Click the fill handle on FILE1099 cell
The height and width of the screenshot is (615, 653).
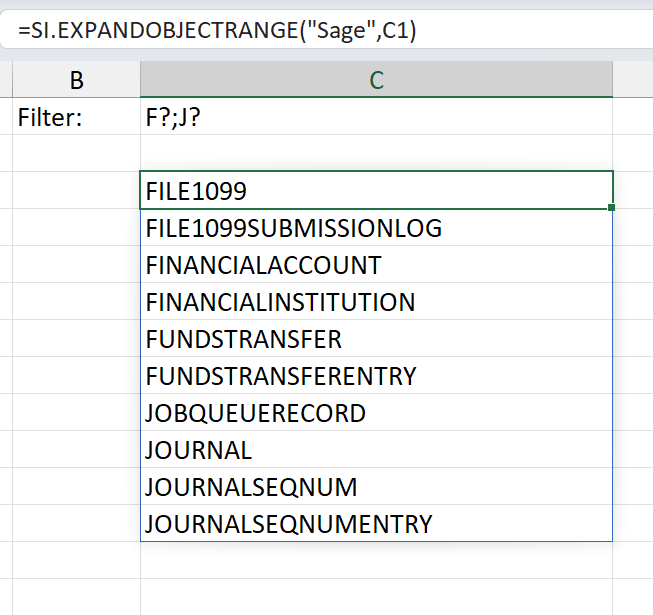coord(611,207)
